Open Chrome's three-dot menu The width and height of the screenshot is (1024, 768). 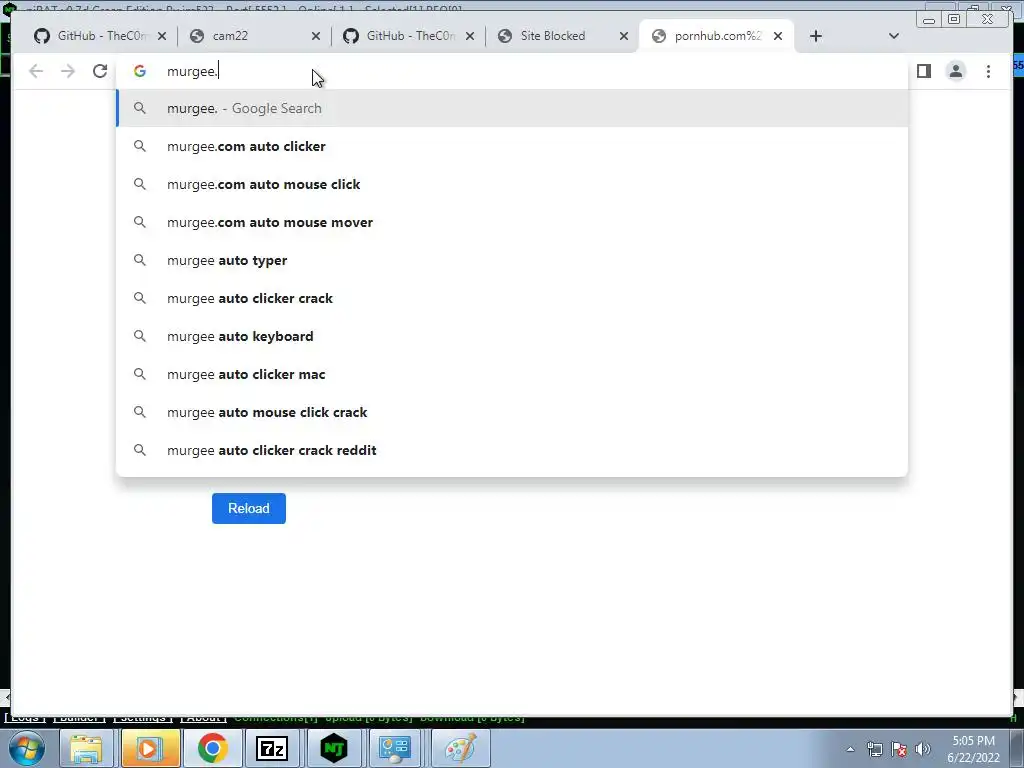pos(988,71)
